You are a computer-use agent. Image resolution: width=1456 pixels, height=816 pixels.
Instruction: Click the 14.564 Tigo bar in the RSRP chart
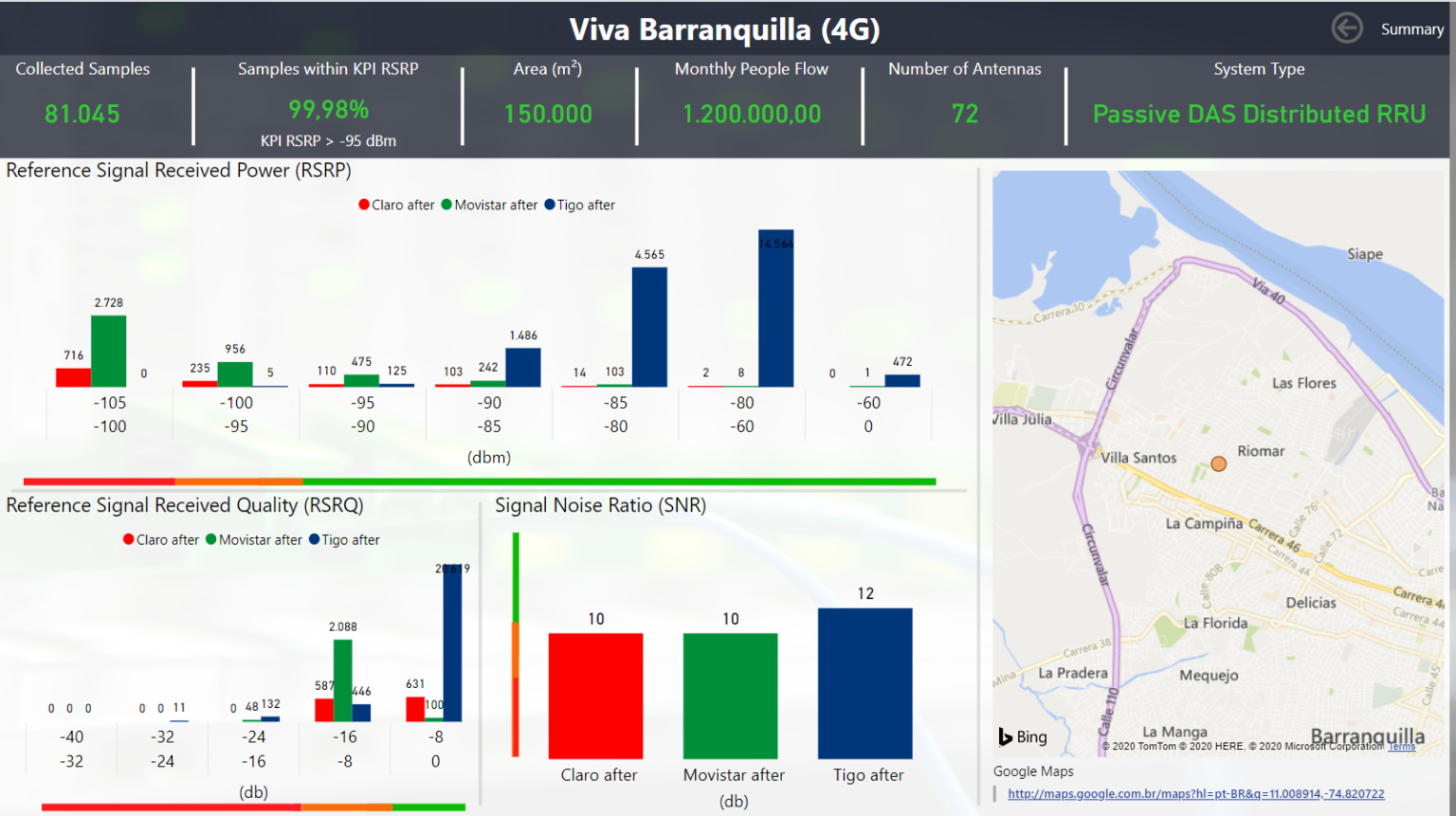click(x=775, y=306)
